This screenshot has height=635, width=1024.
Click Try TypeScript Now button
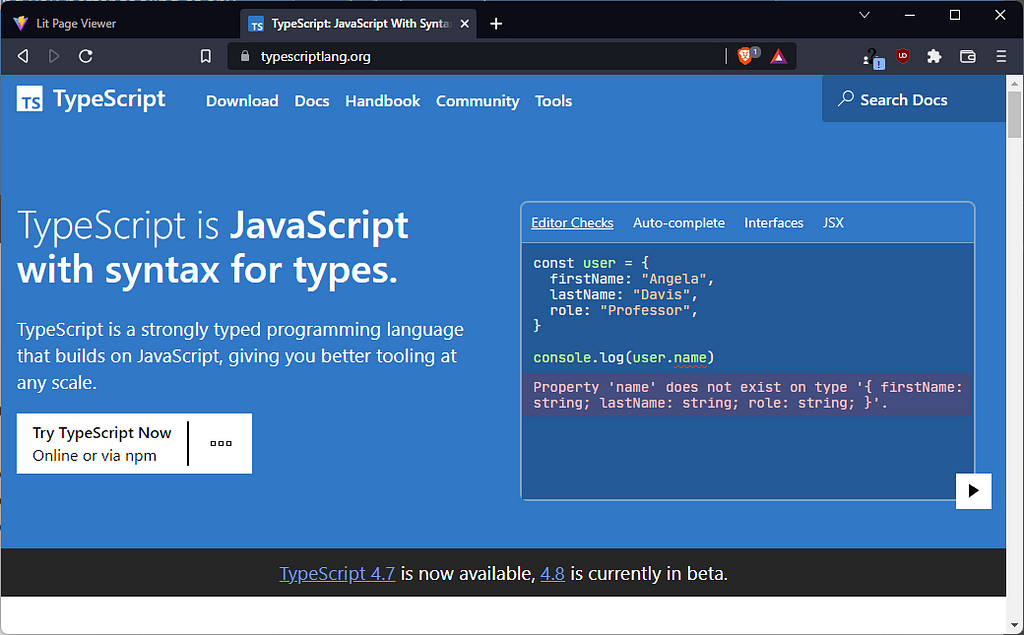[102, 444]
